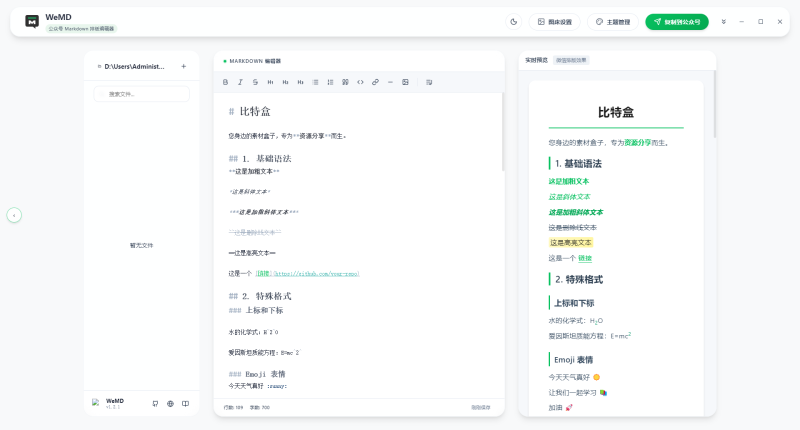Click '2. 特殊格式' heading in preview
Viewport: 800px width, 430px height.
coord(579,280)
